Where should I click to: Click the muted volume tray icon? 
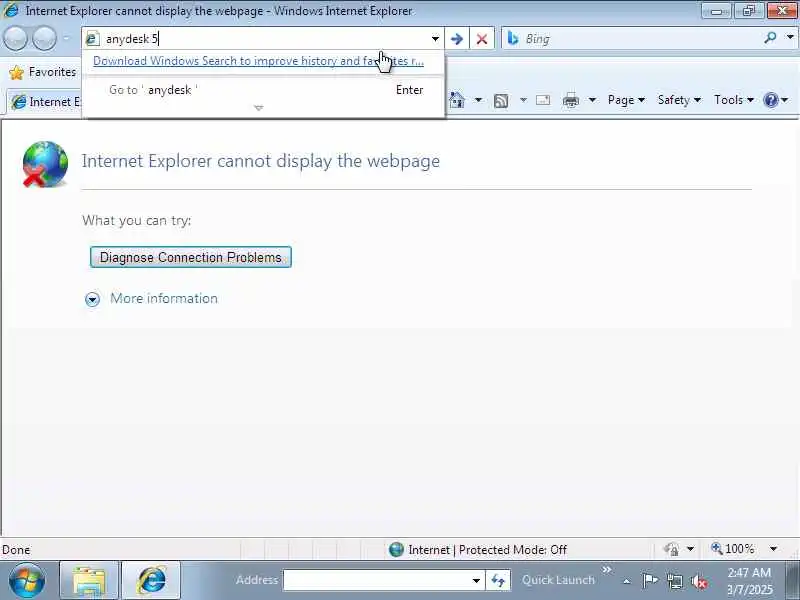[698, 581]
